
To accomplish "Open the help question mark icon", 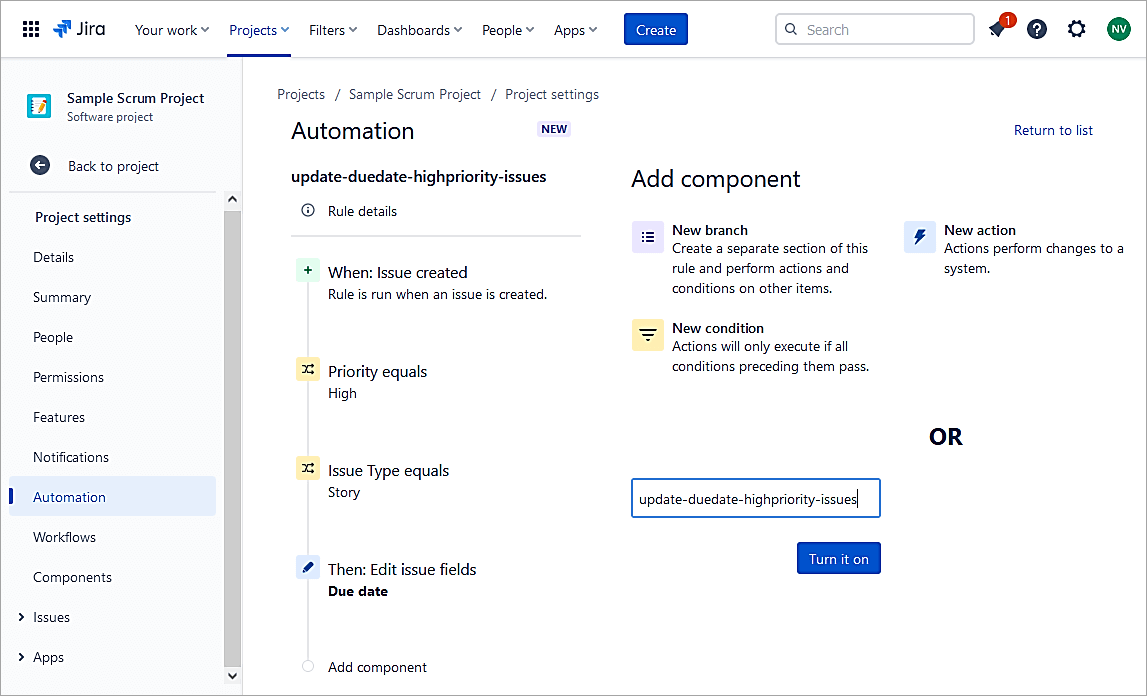I will (1037, 29).
